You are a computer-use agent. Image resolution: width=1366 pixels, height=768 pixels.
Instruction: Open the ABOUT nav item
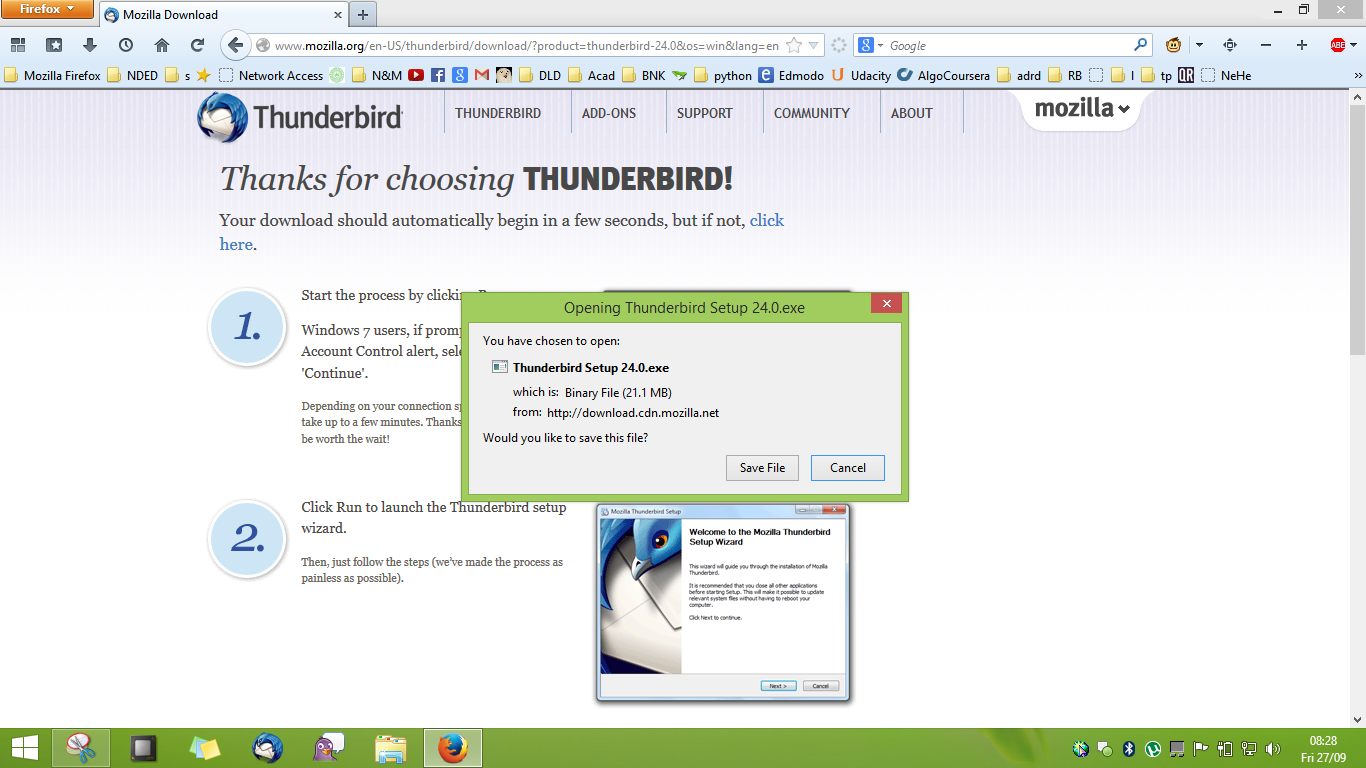(x=912, y=113)
